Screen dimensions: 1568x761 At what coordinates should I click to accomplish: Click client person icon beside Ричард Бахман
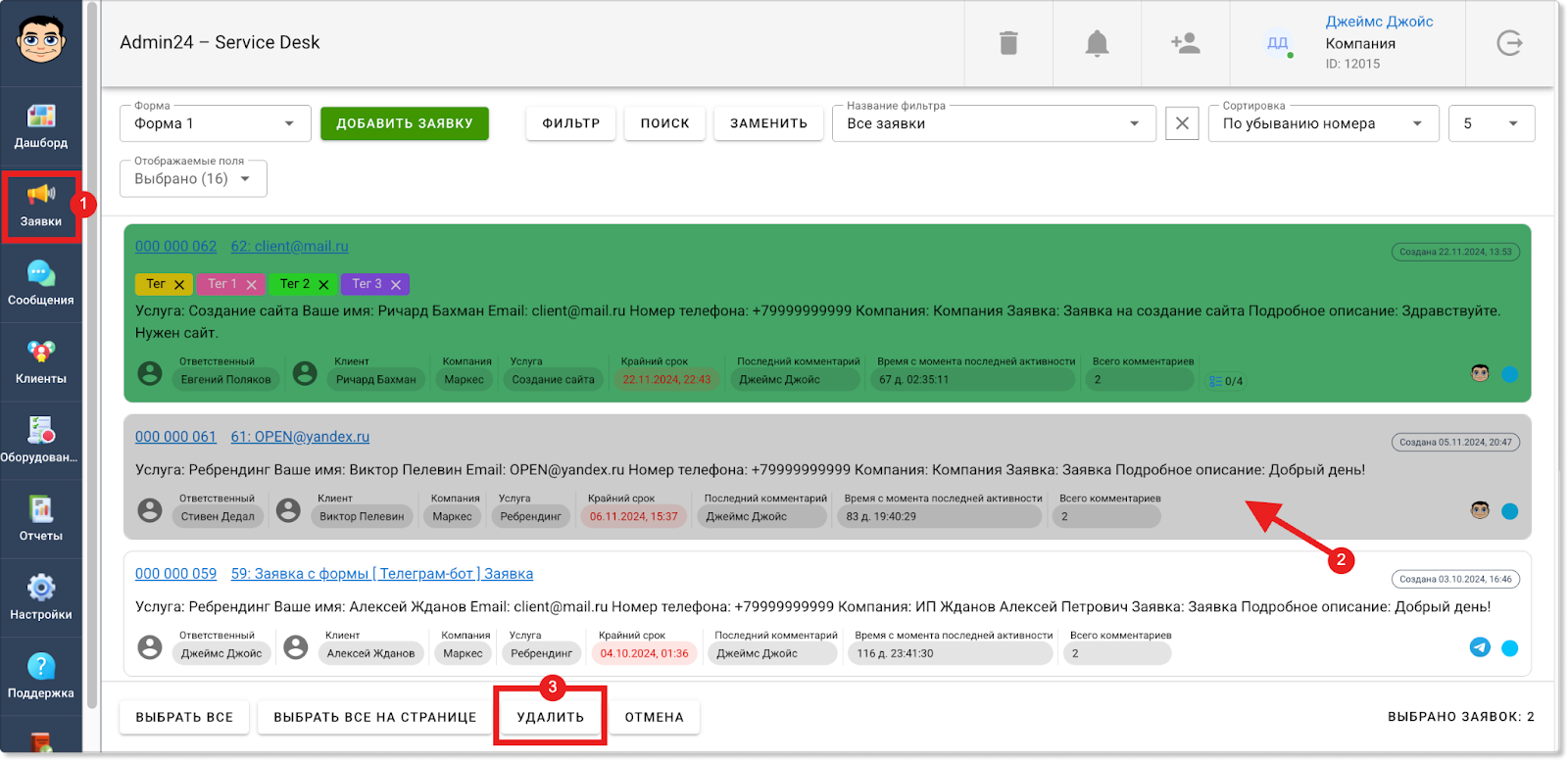pos(306,373)
